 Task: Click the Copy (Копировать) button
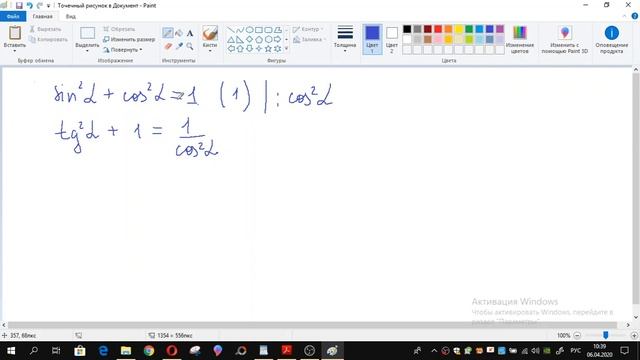(x=48, y=40)
